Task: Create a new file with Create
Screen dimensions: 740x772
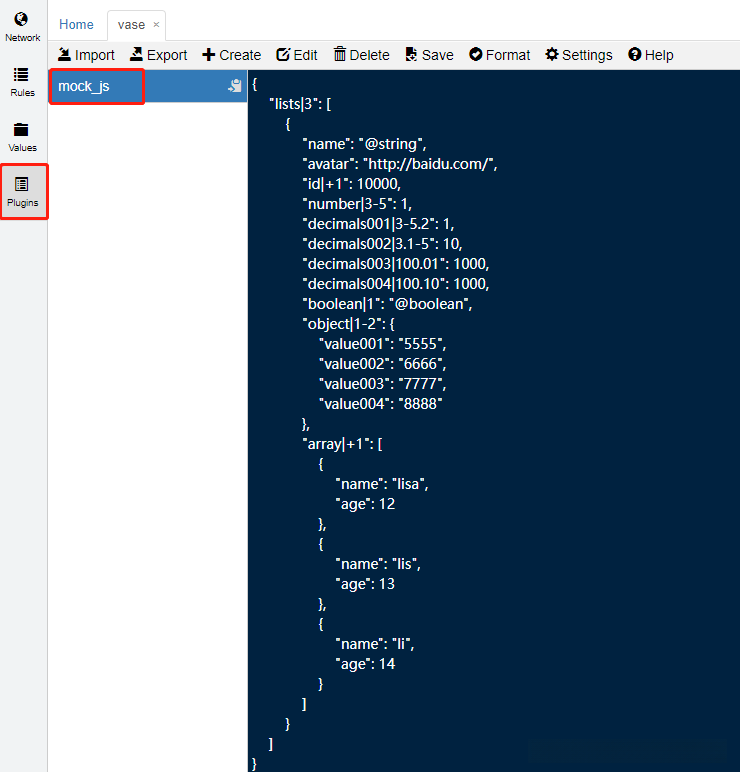Action: pos(231,55)
